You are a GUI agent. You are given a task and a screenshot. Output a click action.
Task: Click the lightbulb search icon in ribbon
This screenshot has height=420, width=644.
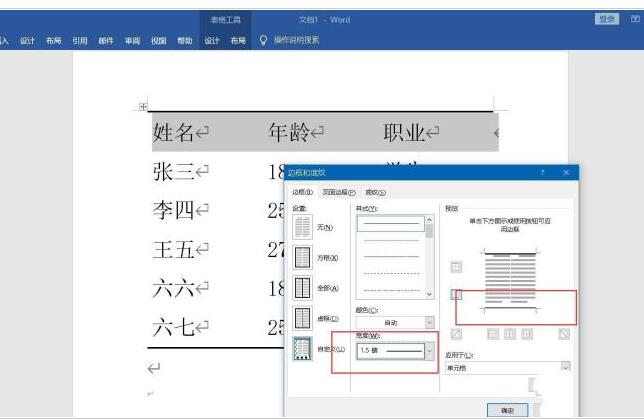tap(263, 40)
